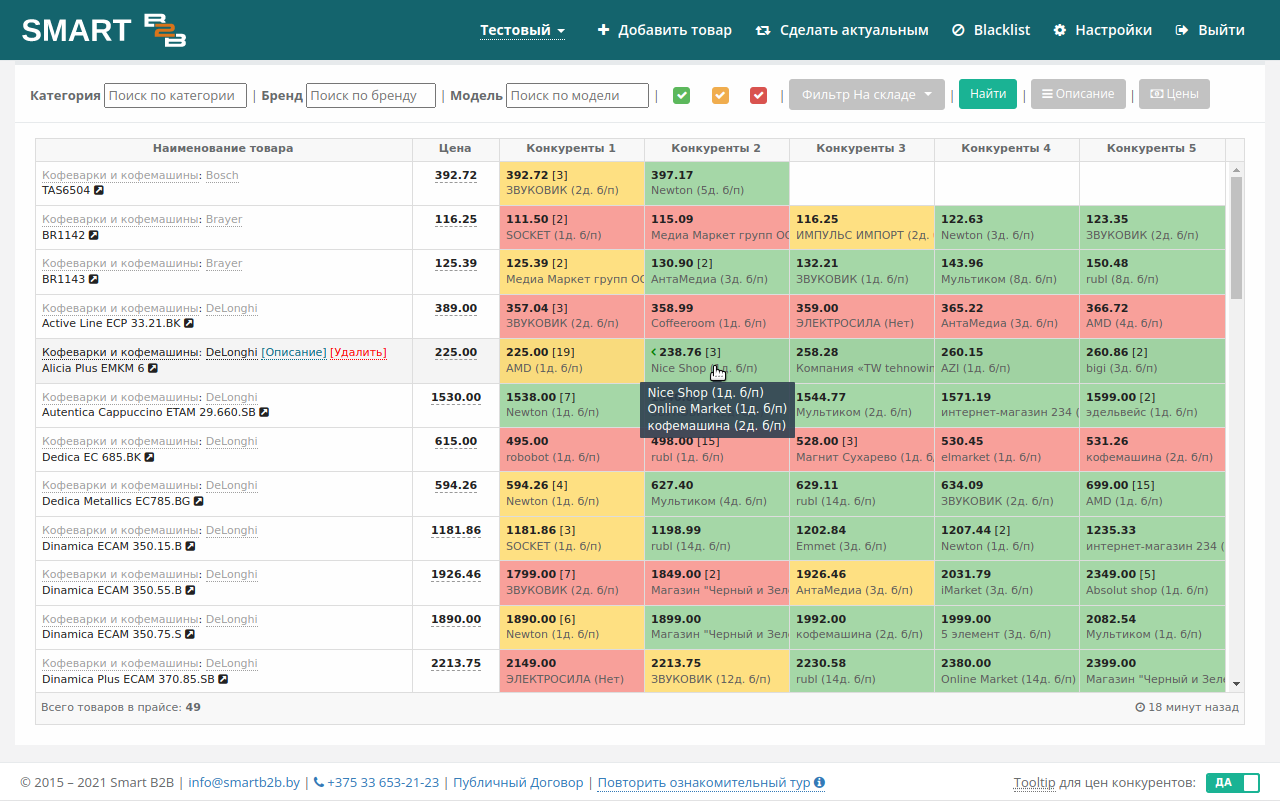This screenshot has width=1280, height=801.
Task: Click the price 1530.00 in the Цена column
Action: tap(456, 398)
